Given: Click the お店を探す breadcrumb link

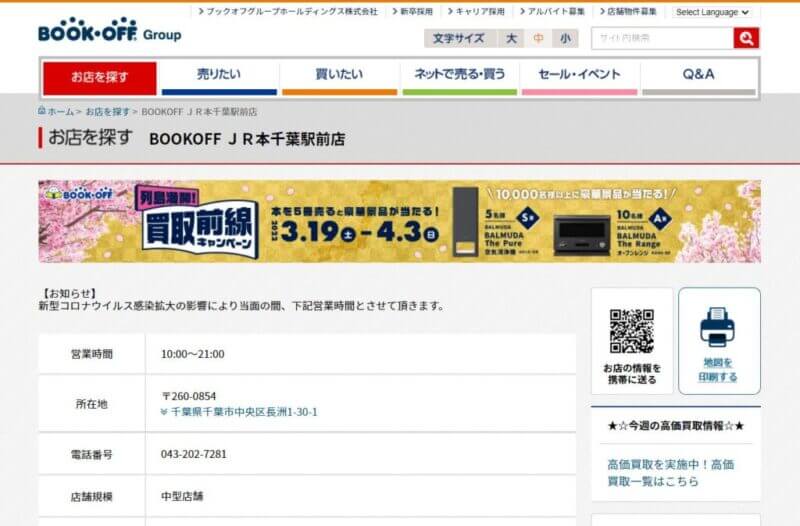Looking at the screenshot, I should tap(107, 112).
